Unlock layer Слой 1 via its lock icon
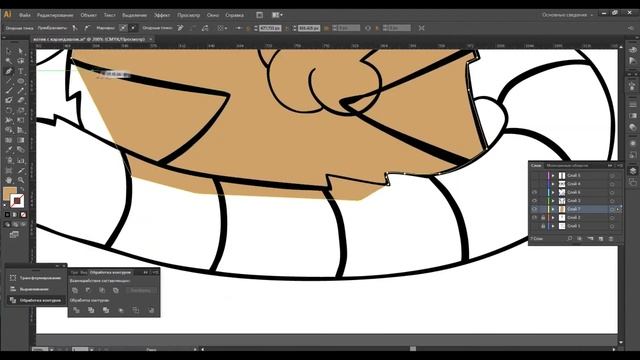The width and height of the screenshot is (640, 360). pyautogui.click(x=543, y=226)
